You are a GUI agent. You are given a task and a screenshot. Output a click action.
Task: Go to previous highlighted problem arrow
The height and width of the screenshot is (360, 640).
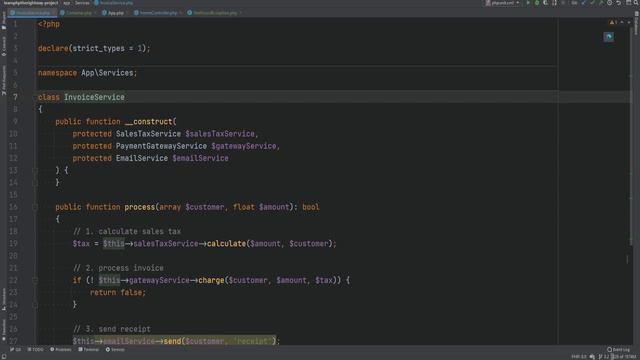pos(622,22)
